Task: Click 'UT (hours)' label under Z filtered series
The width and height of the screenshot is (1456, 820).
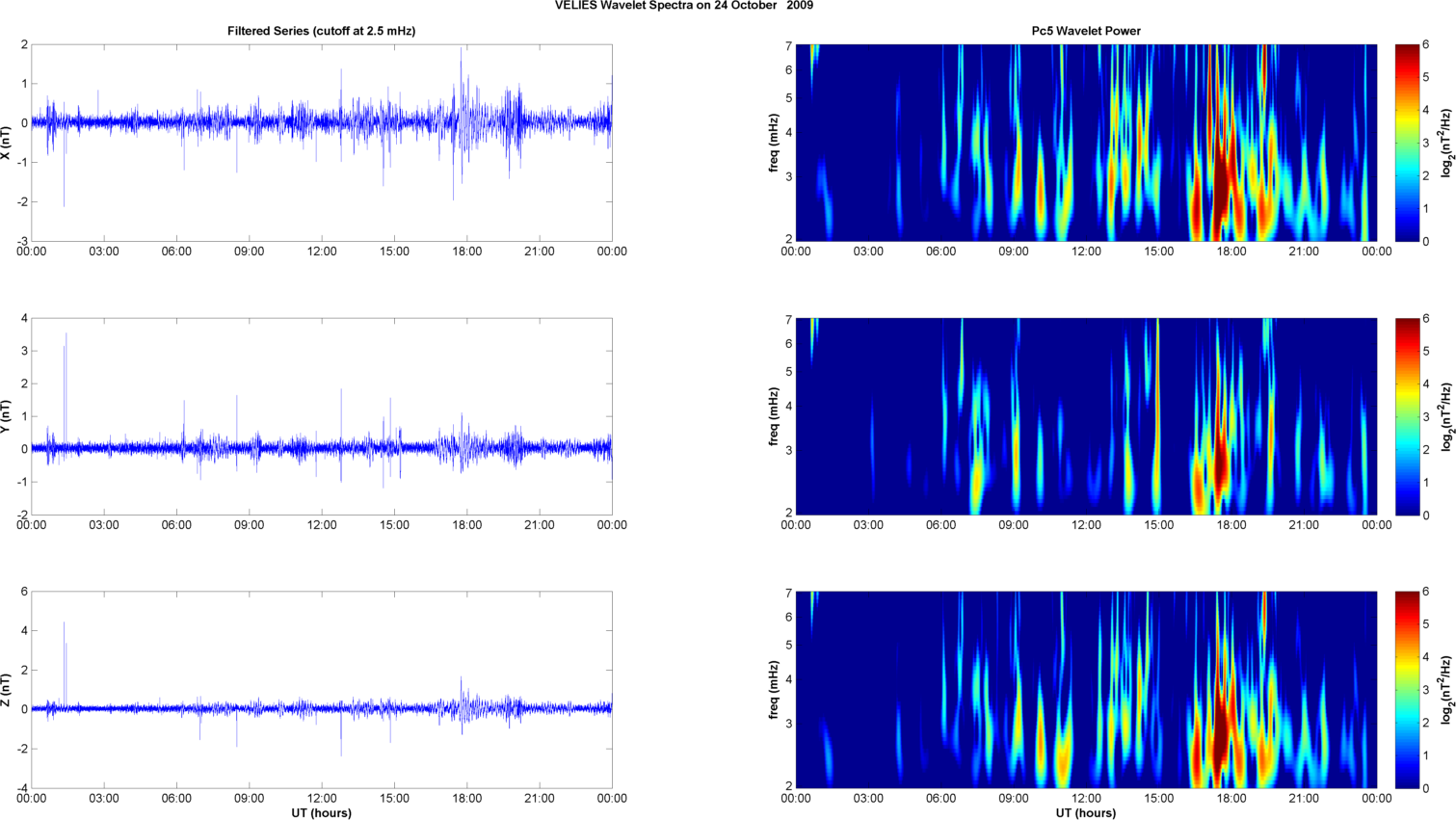Action: (x=322, y=812)
